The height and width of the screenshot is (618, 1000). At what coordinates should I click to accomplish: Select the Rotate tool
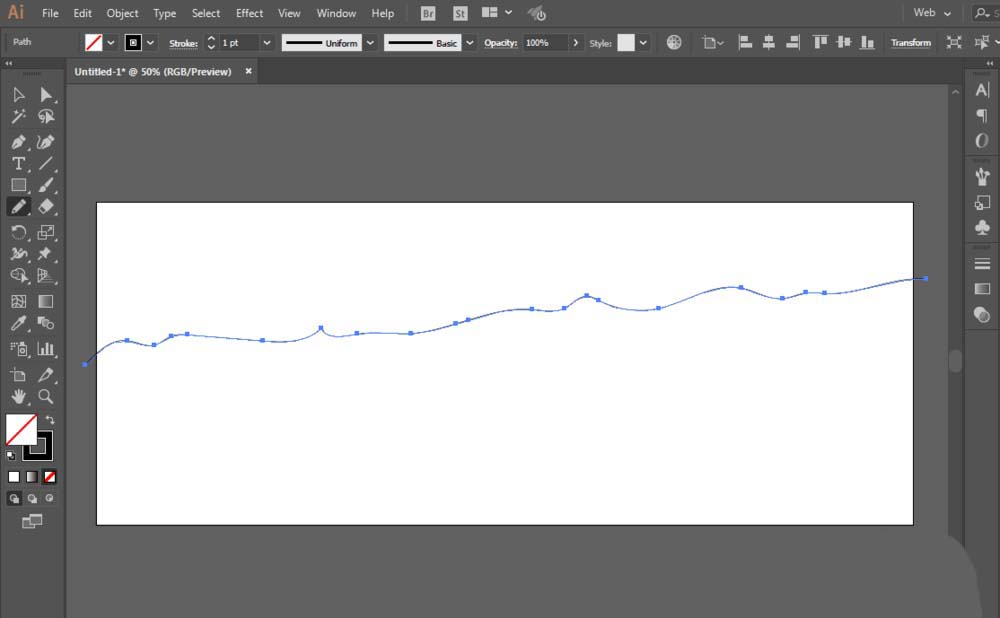[x=18, y=232]
